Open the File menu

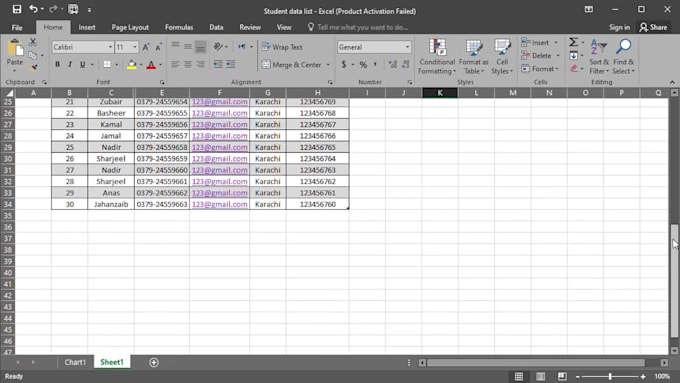[17, 27]
